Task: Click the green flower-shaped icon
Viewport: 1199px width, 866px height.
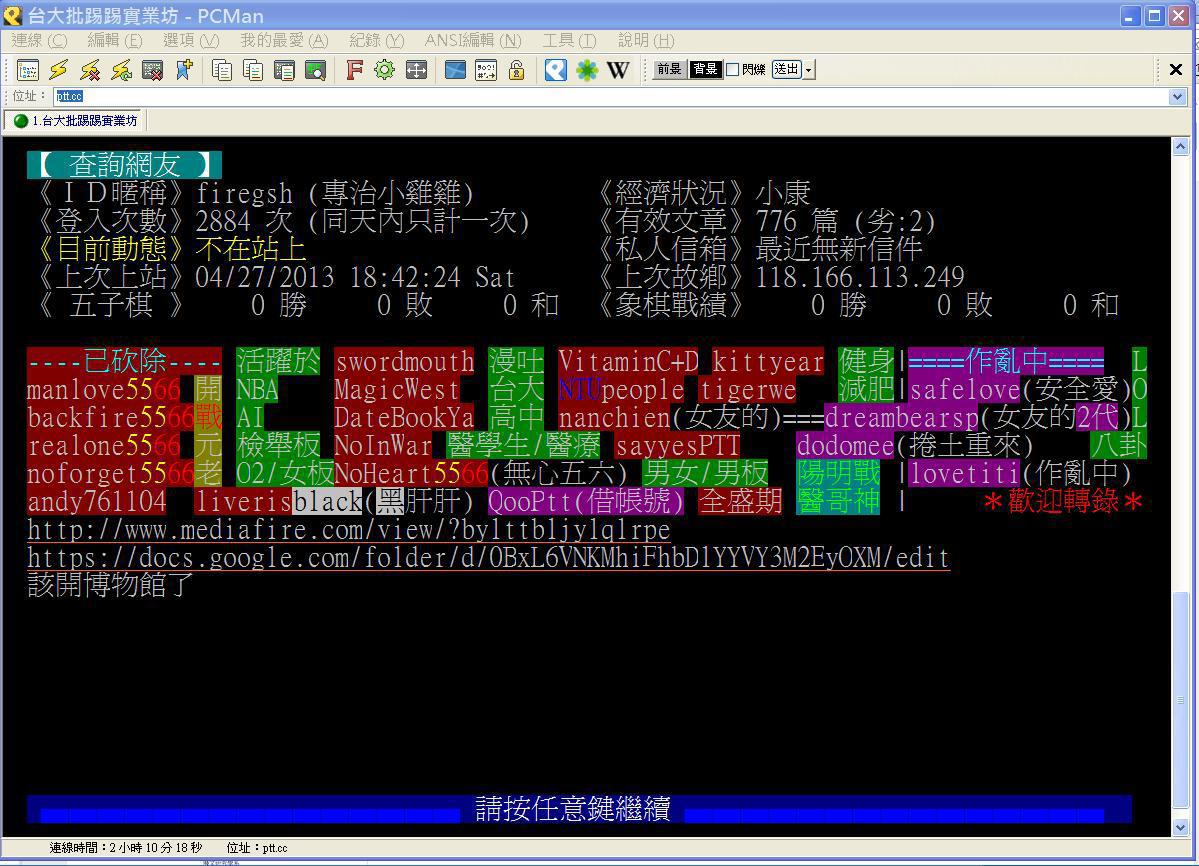Action: click(587, 70)
